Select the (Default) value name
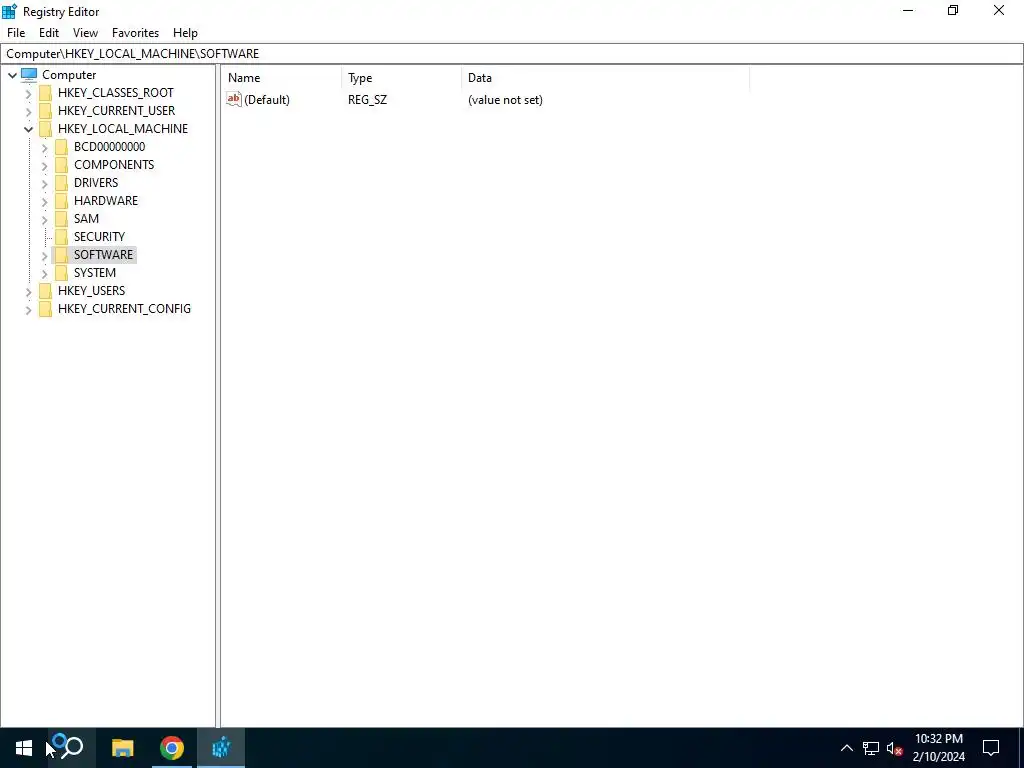 [266, 100]
